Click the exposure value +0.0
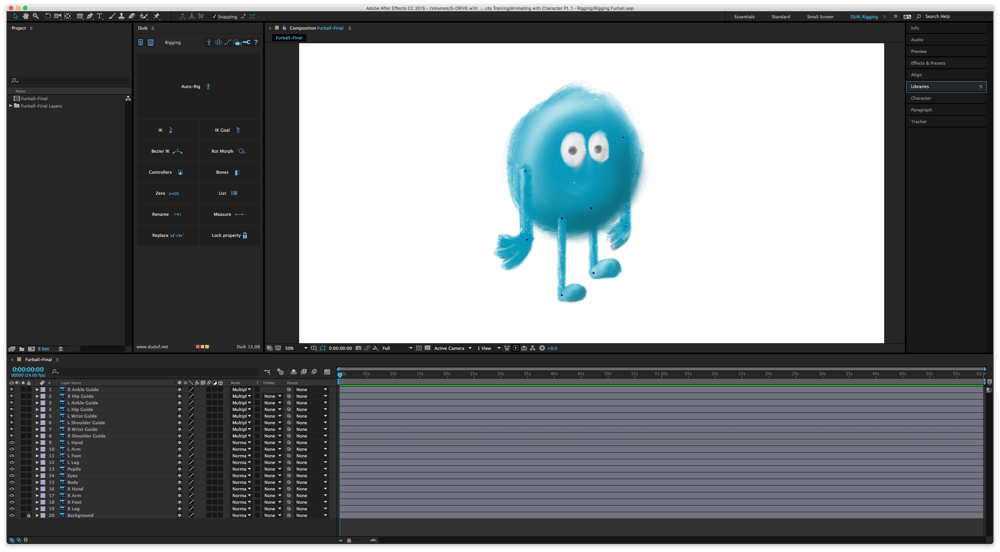The image size is (1000, 552). pyautogui.click(x=552, y=348)
